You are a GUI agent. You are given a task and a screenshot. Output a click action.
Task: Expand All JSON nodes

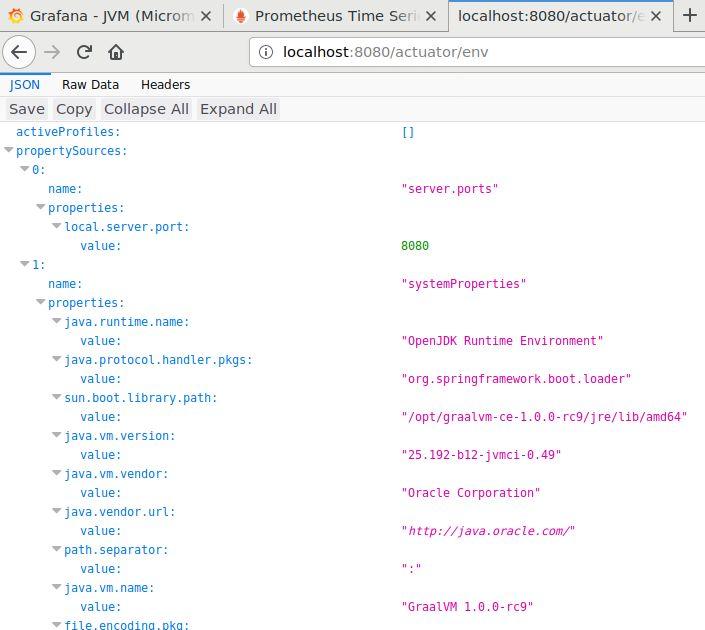point(238,109)
